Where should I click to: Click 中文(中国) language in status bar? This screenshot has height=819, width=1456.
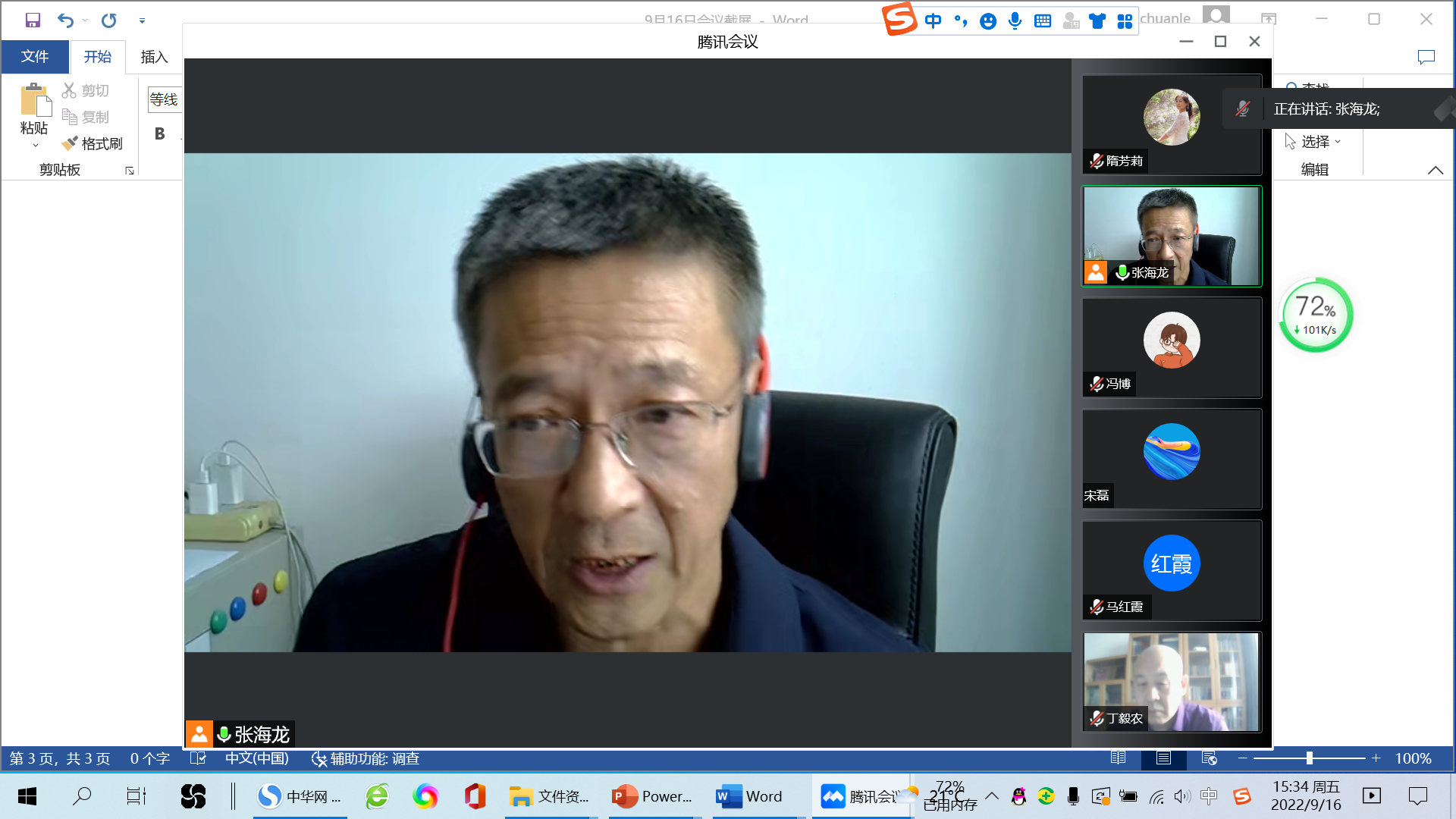point(256,758)
